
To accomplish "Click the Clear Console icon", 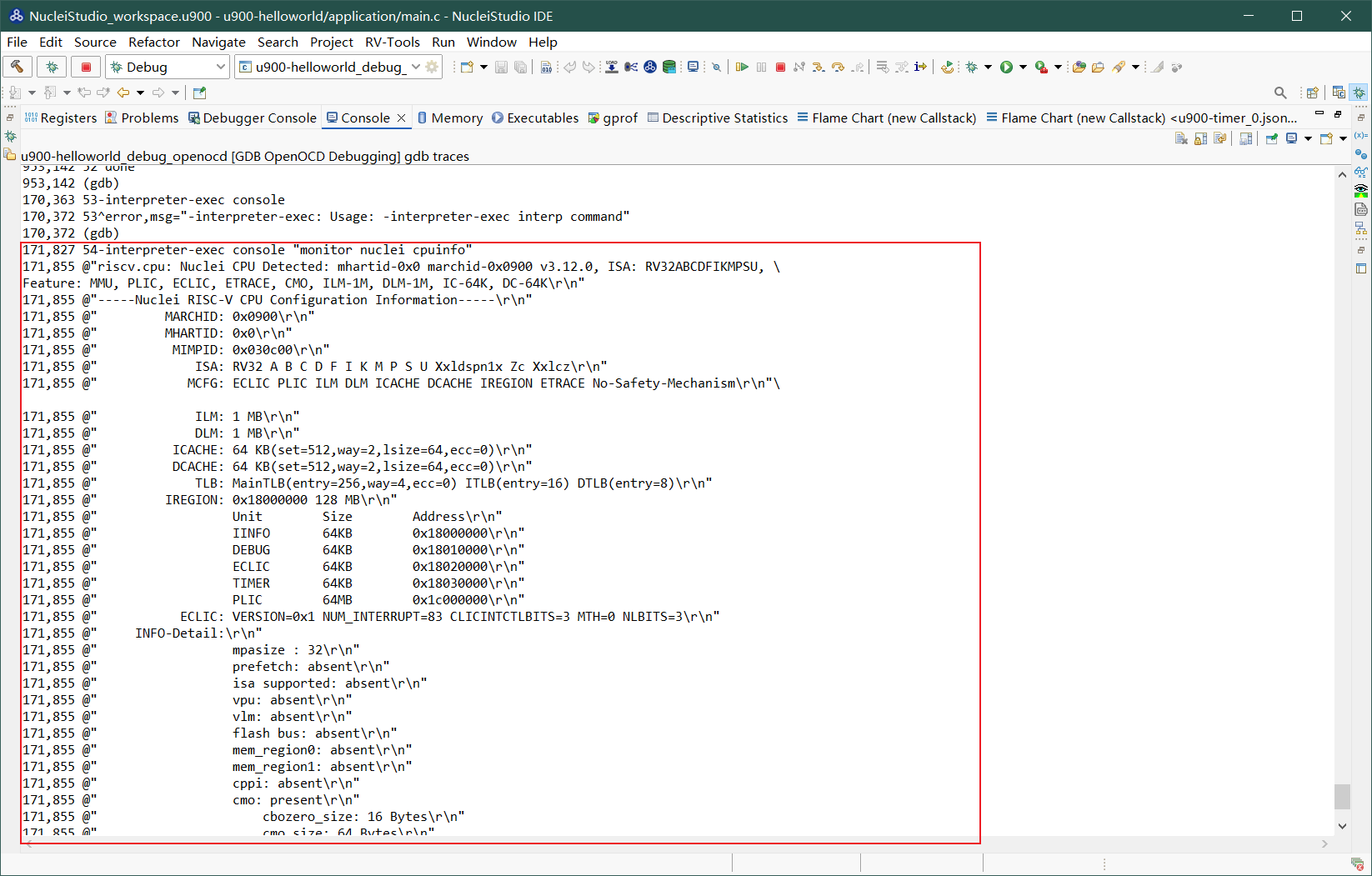I will coord(1181,138).
